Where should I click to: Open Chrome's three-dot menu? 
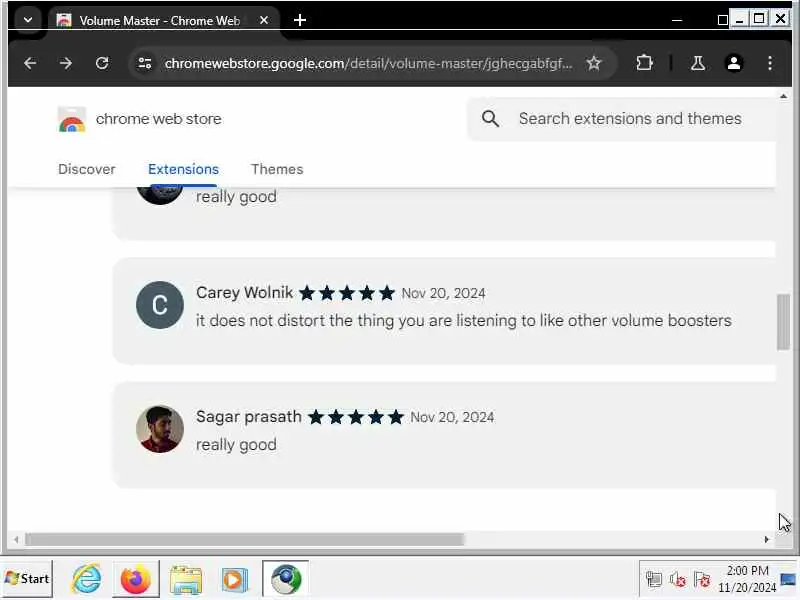tap(770, 63)
